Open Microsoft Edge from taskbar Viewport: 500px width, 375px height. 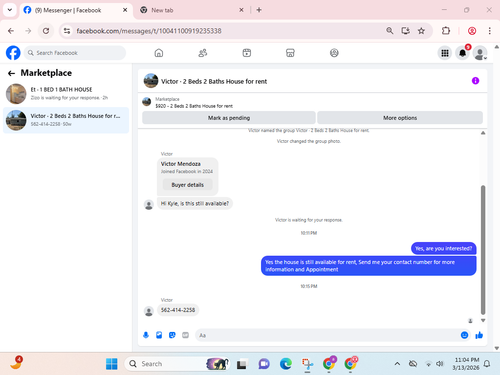[x=286, y=364]
